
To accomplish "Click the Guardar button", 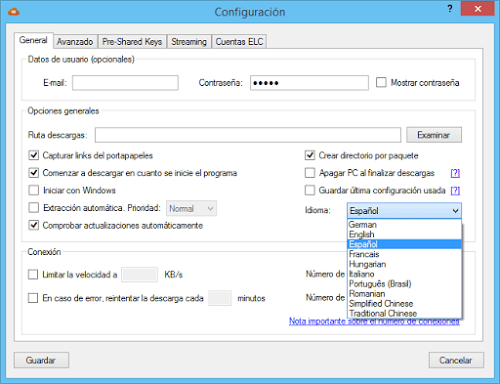I will point(41,360).
